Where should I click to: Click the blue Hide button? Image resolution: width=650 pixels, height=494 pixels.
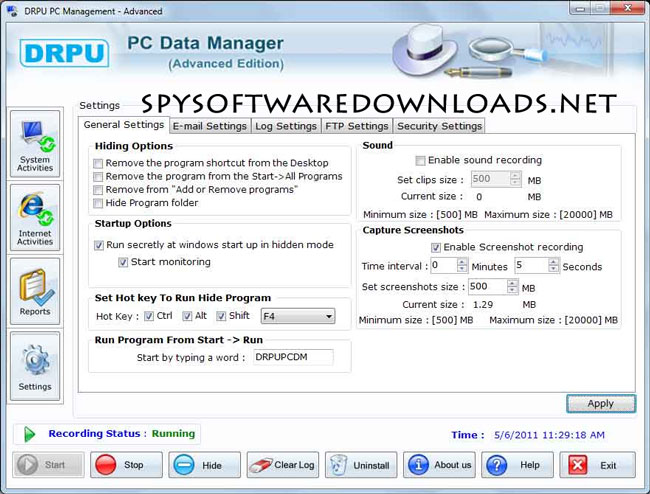[x=204, y=465]
